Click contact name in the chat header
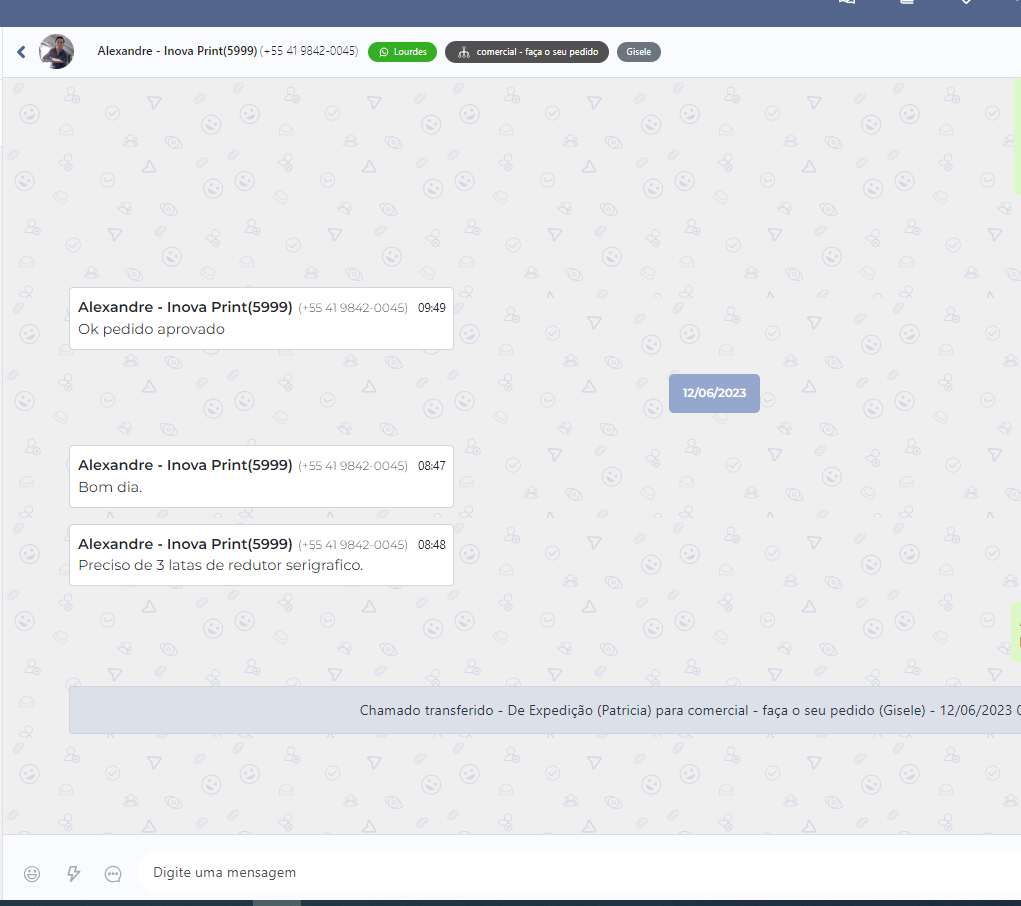Image resolution: width=1021 pixels, height=906 pixels. (177, 51)
